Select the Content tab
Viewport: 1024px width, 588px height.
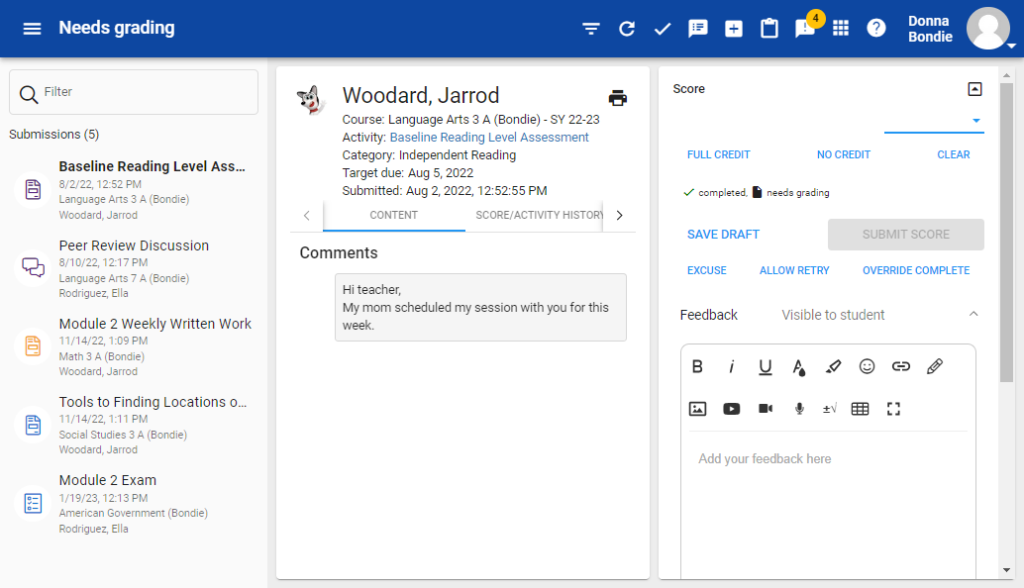click(394, 215)
